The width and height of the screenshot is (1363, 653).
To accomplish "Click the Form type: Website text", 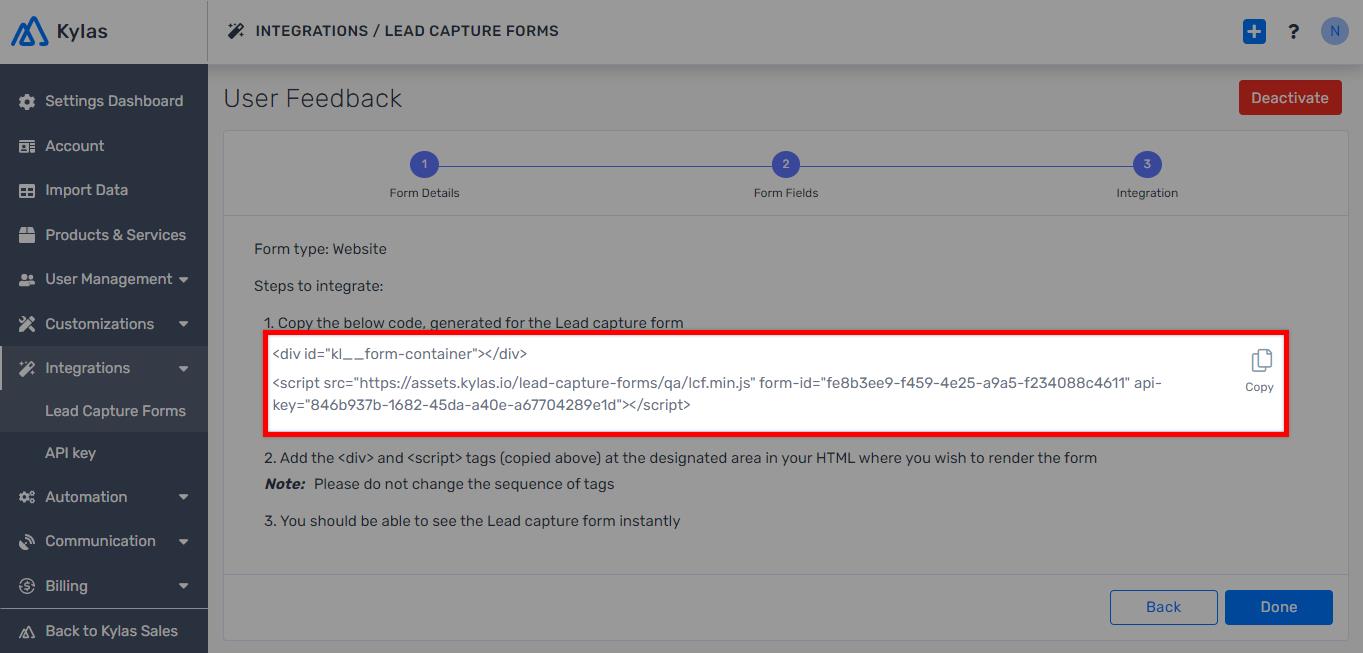I will (x=320, y=249).
